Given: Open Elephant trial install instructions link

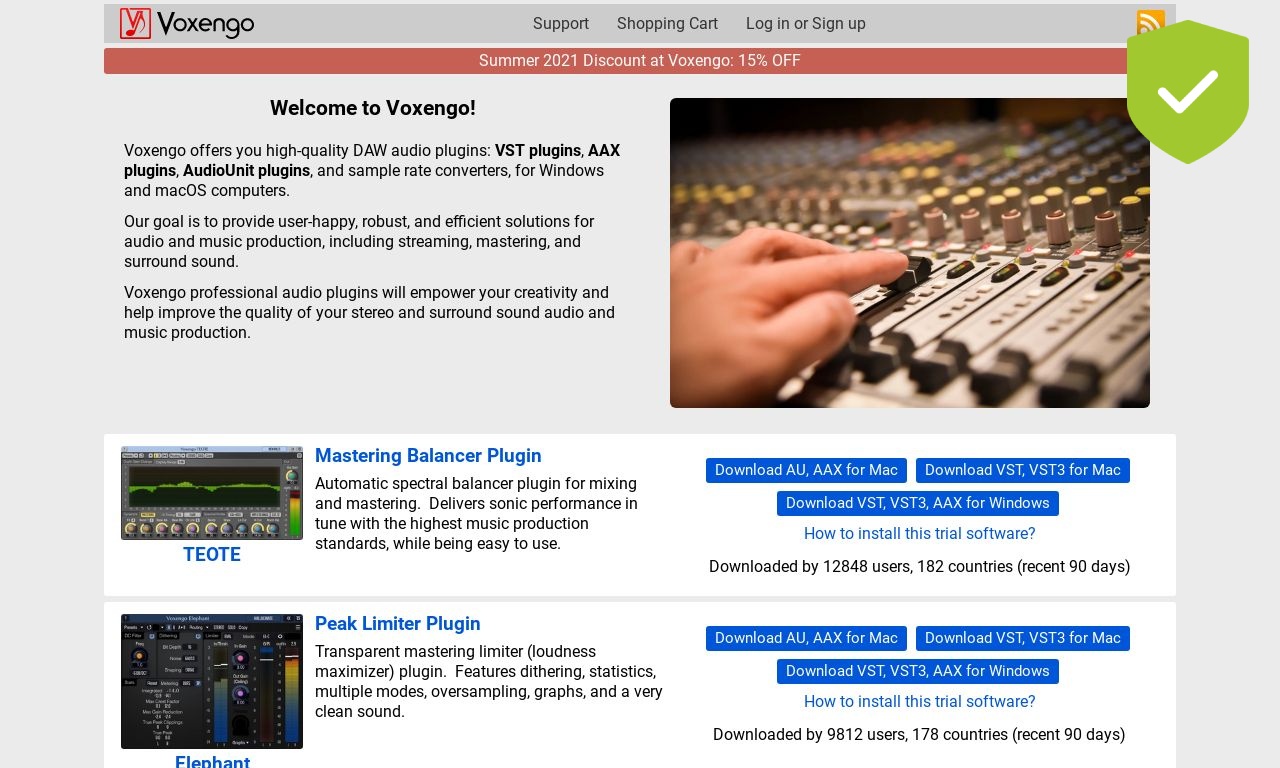Looking at the screenshot, I should point(920,702).
